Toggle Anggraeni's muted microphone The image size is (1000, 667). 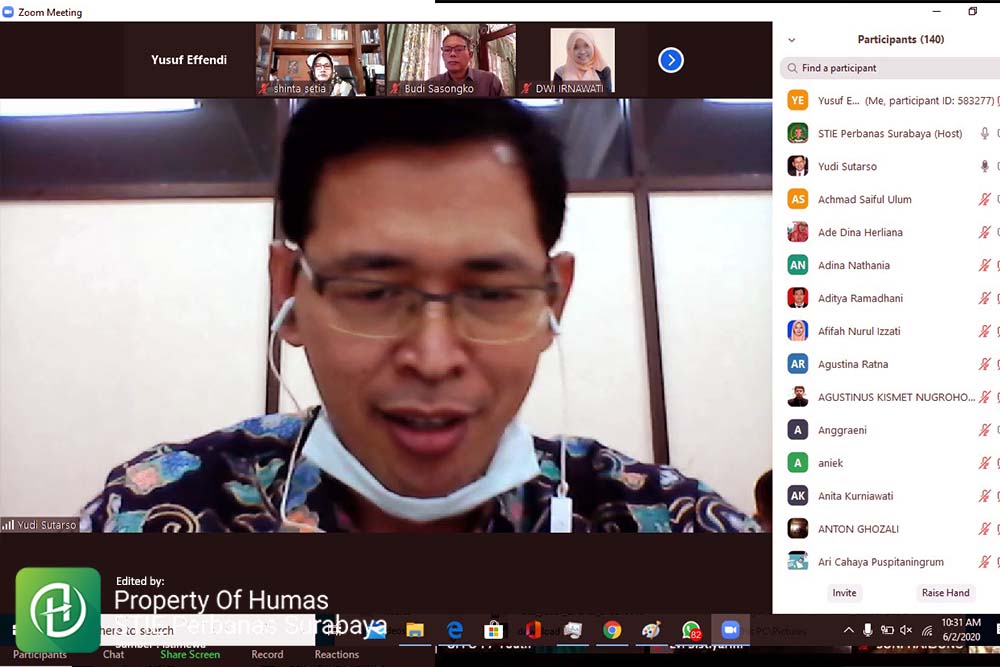point(985,430)
